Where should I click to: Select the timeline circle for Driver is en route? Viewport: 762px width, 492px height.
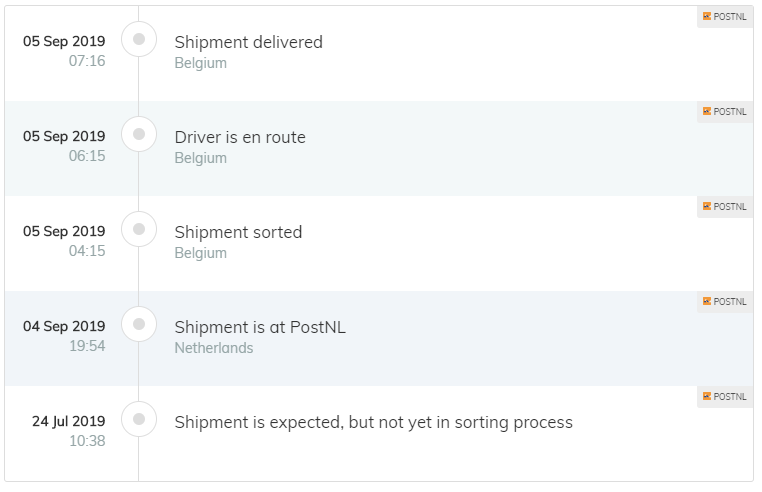click(x=139, y=134)
